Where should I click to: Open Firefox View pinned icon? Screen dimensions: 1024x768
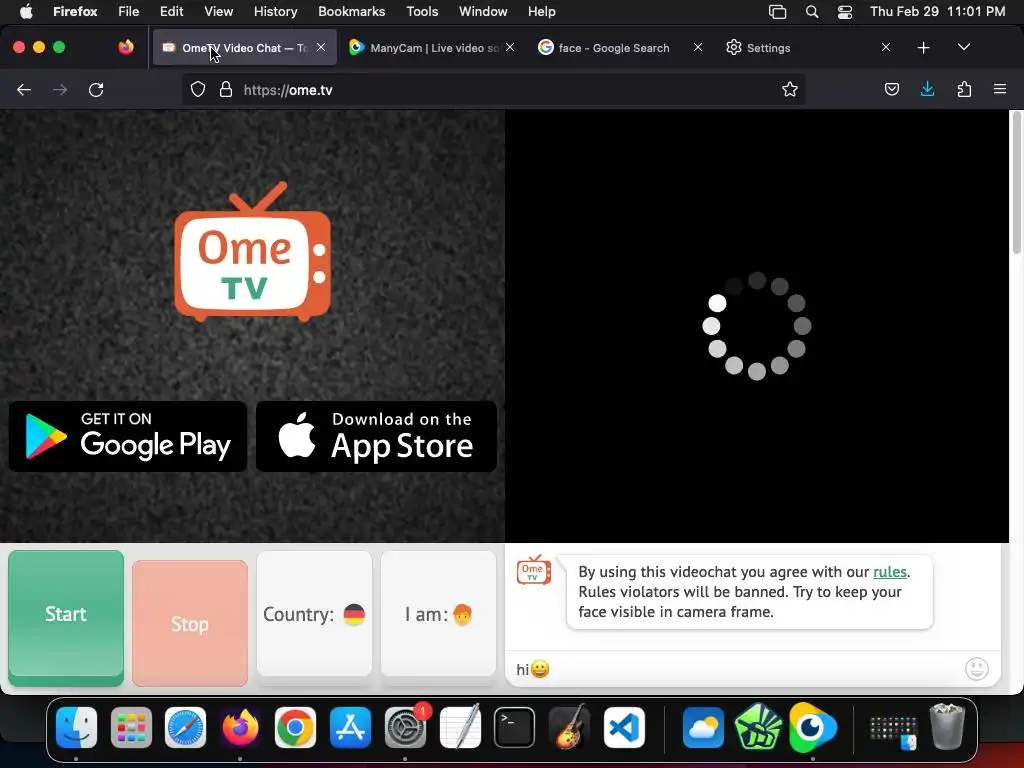point(126,47)
